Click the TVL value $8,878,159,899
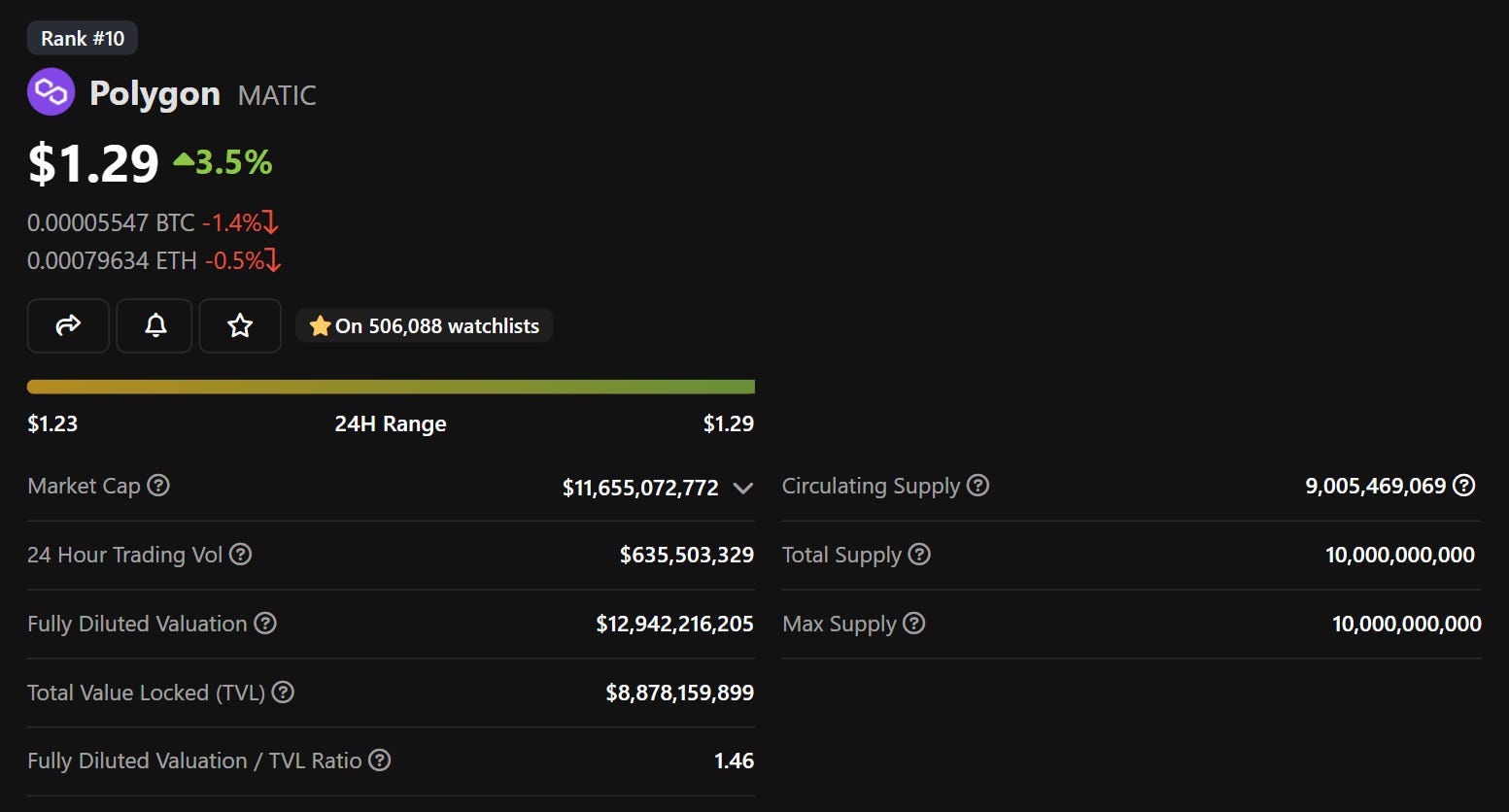The image size is (1509, 812). pos(679,693)
